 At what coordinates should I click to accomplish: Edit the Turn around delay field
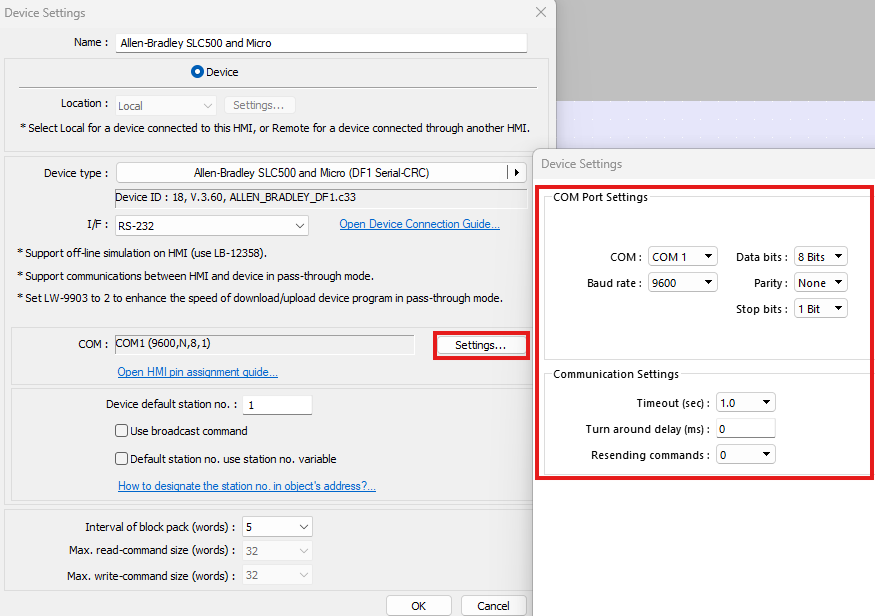coord(746,429)
